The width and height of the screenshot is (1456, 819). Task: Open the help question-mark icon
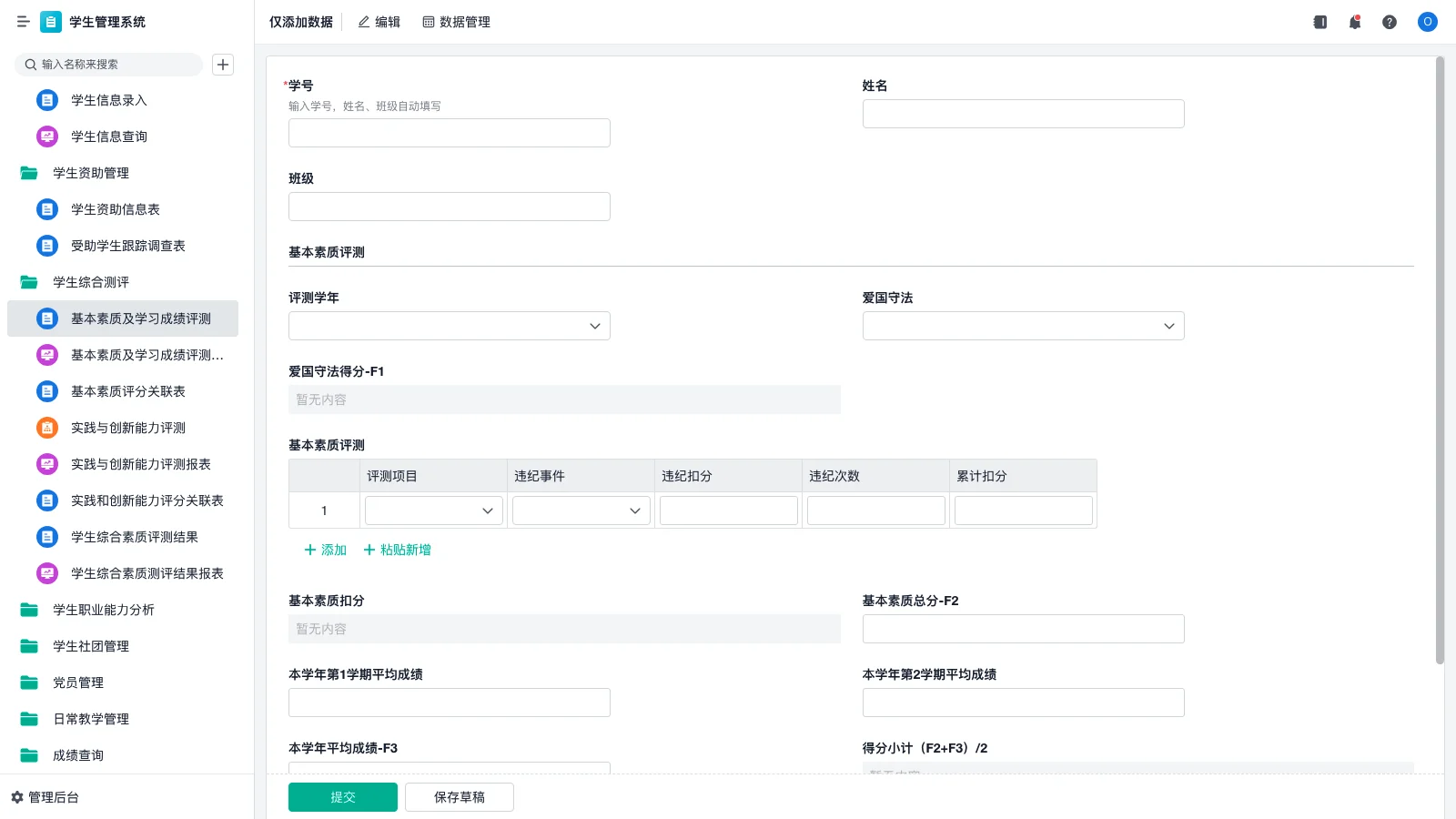point(1390,22)
